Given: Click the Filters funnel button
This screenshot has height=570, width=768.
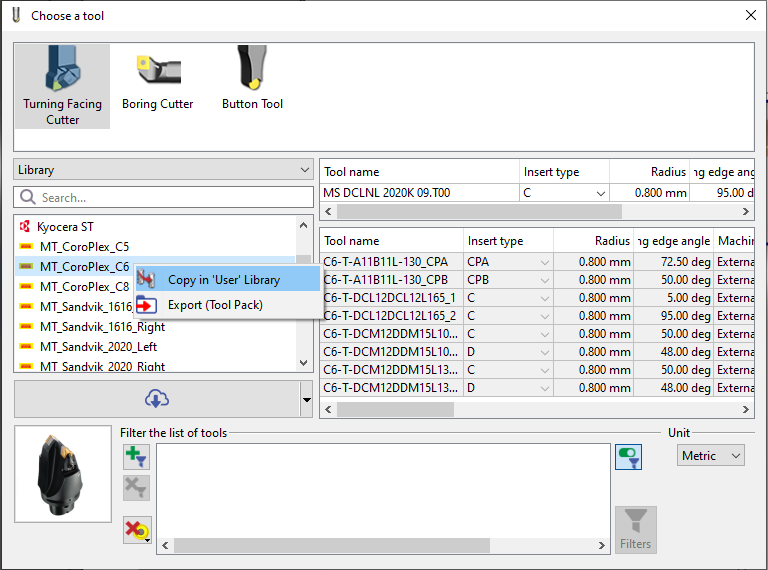Looking at the screenshot, I should (x=635, y=530).
